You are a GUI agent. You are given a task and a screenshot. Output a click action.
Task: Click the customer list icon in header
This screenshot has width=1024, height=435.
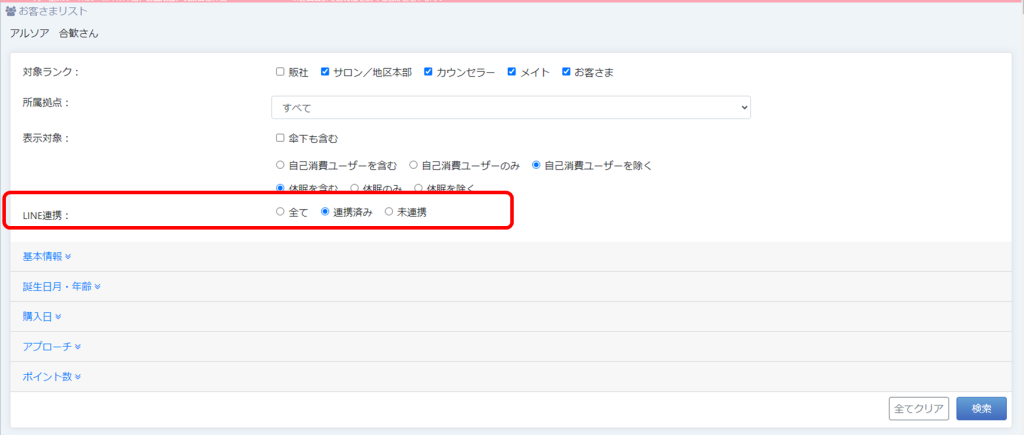11,11
